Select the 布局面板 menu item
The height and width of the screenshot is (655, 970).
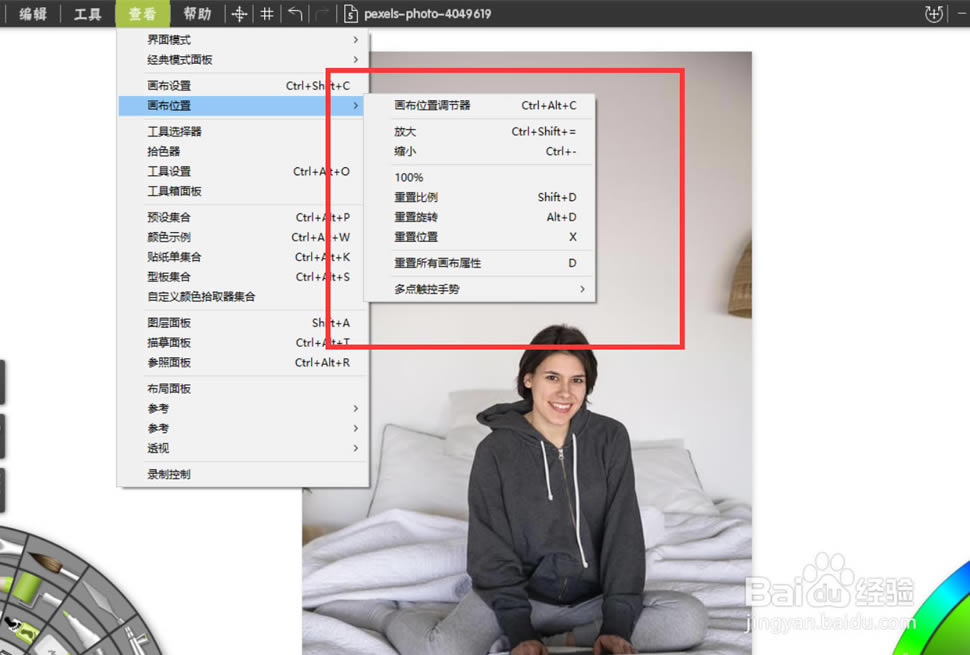[x=243, y=388]
